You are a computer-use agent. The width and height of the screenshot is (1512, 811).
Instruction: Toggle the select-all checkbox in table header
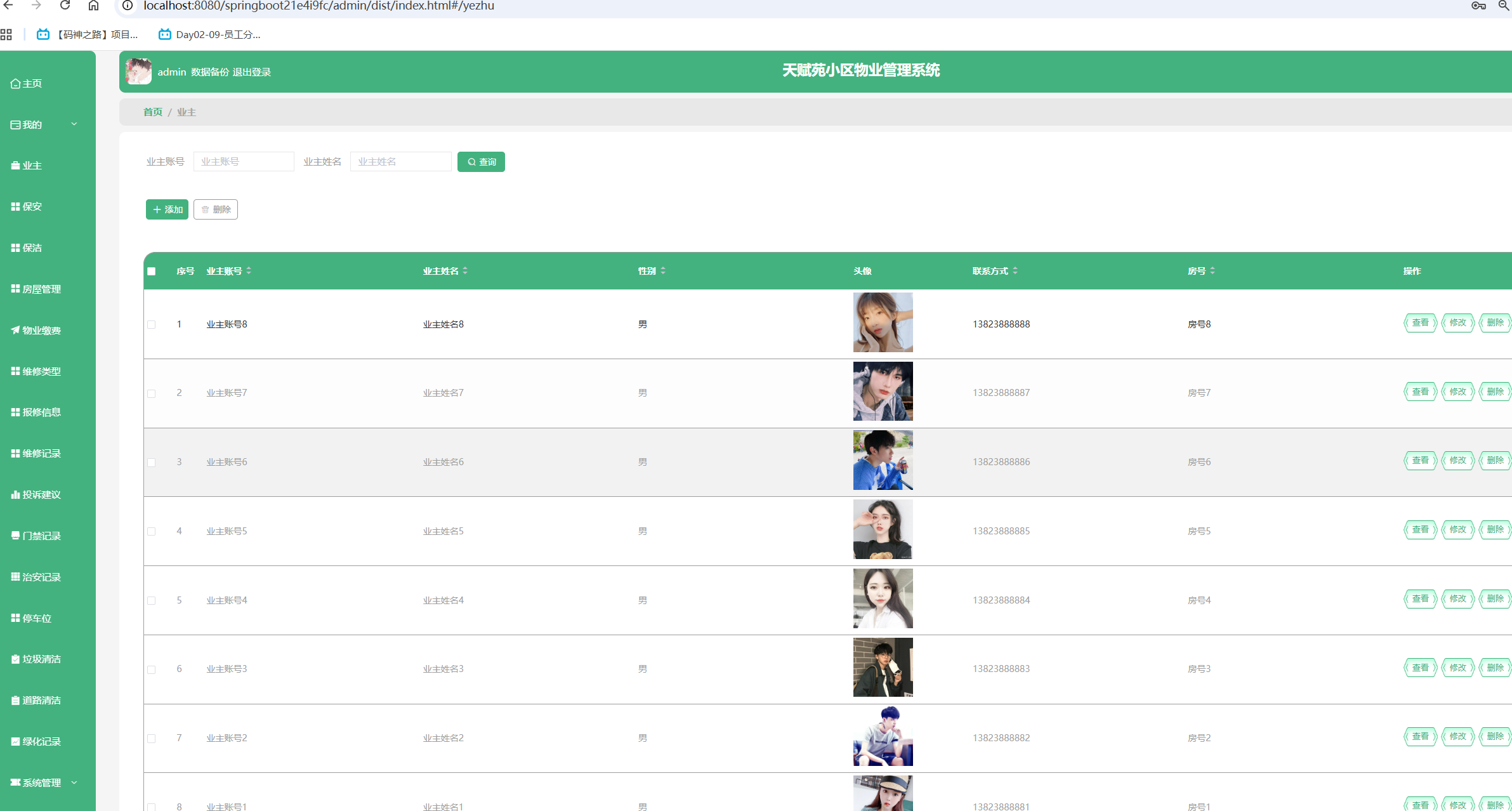pos(152,271)
